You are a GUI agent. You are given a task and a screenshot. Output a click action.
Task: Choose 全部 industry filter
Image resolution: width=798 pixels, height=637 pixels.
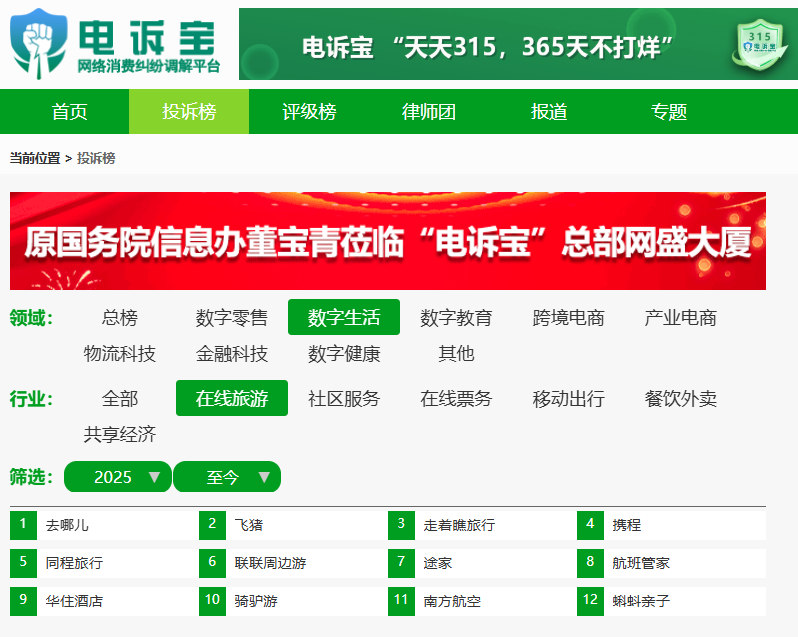(x=120, y=398)
